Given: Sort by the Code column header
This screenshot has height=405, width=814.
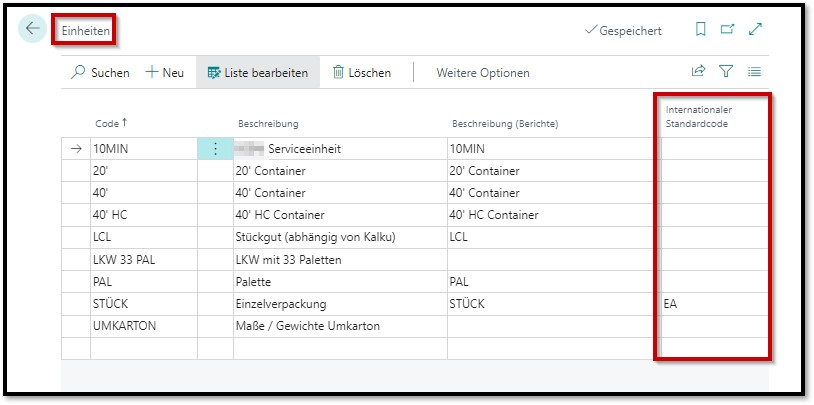Looking at the screenshot, I should coord(112,123).
